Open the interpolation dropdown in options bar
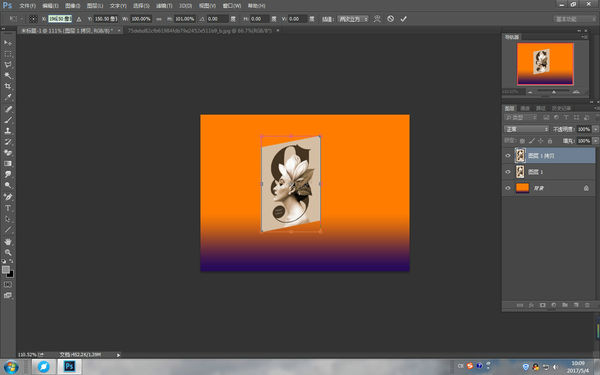600x375 pixels. click(x=353, y=19)
